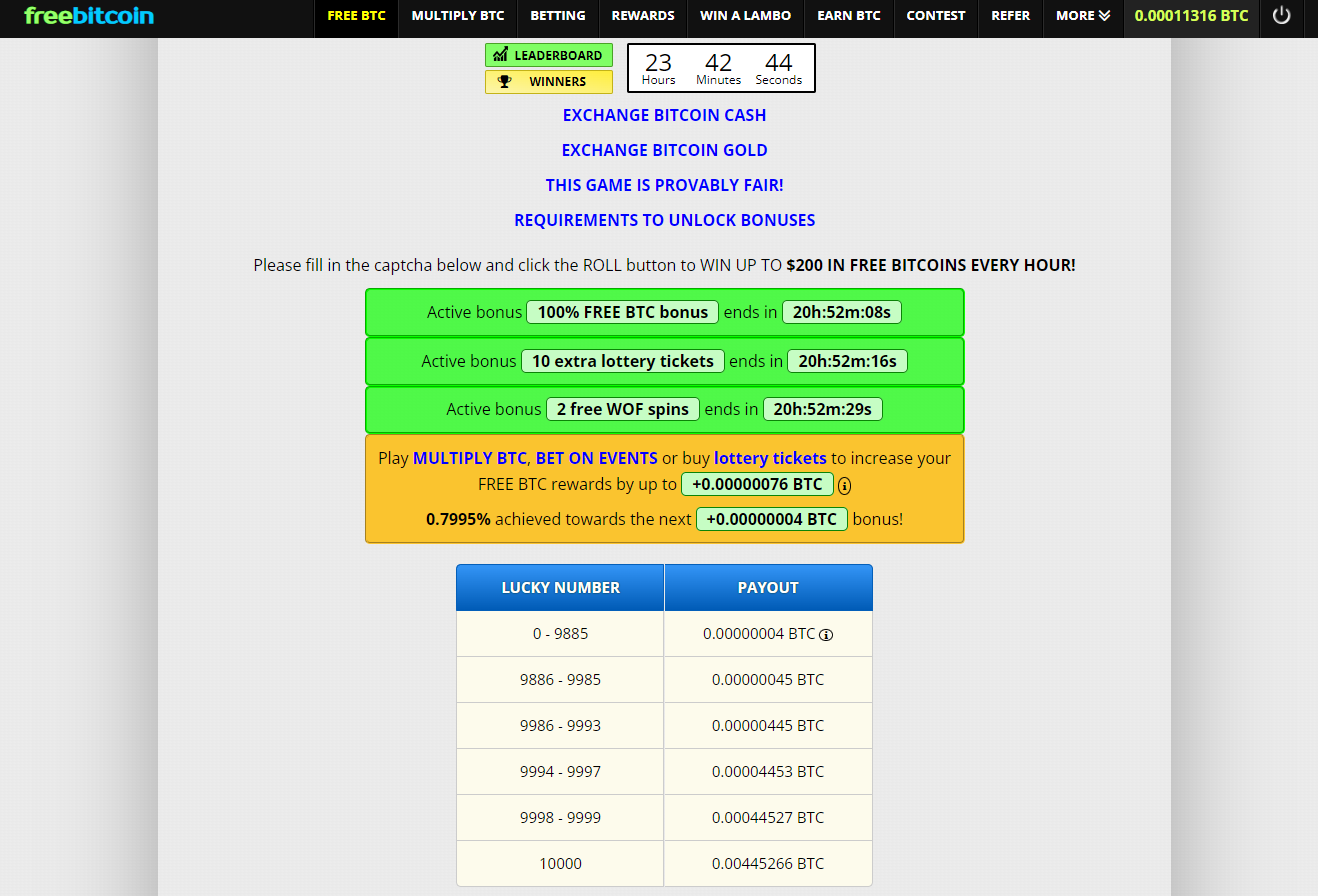Click the 0.7995% progress text

[x=458, y=519]
